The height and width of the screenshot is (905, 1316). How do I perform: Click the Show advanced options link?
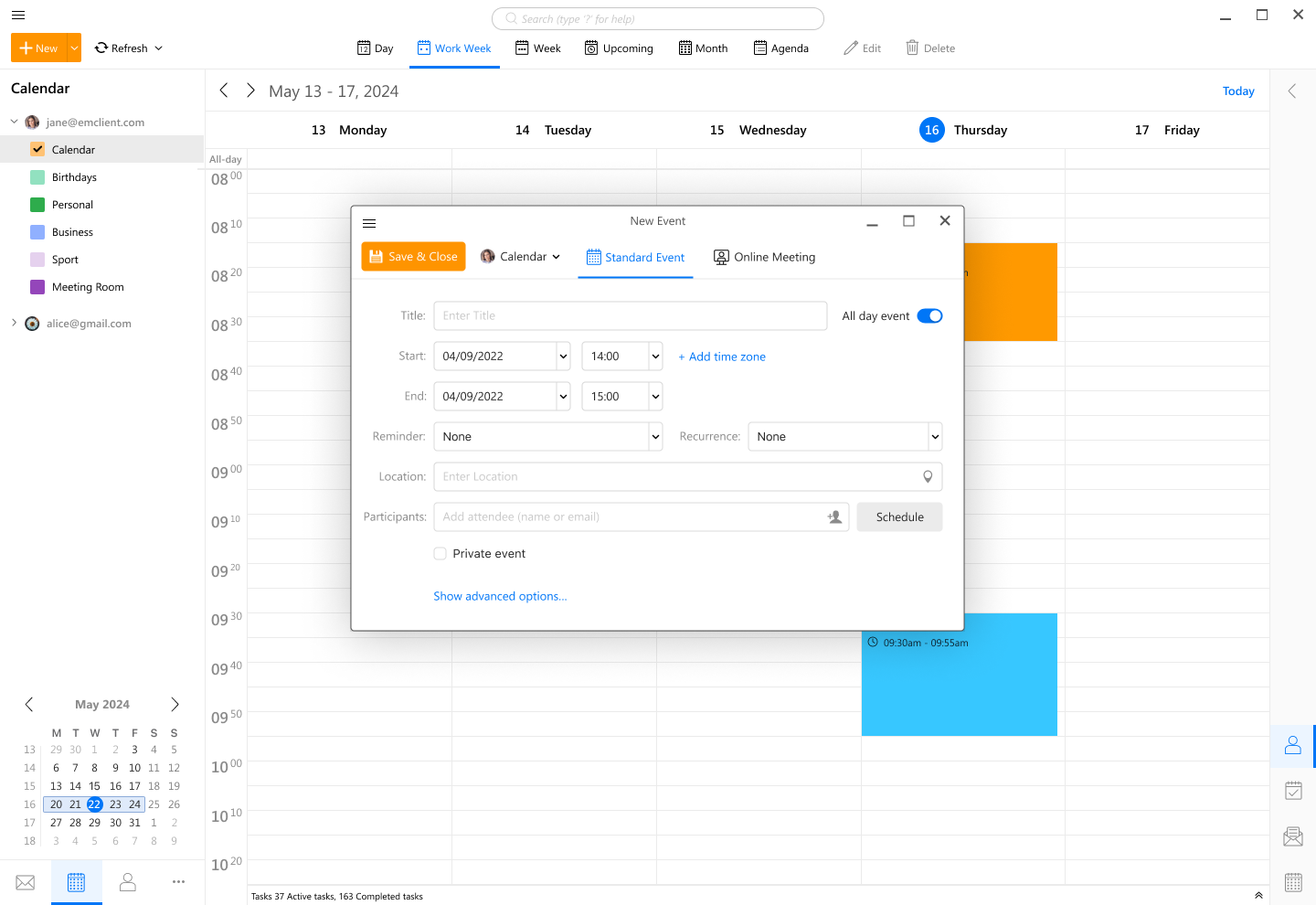(x=500, y=596)
